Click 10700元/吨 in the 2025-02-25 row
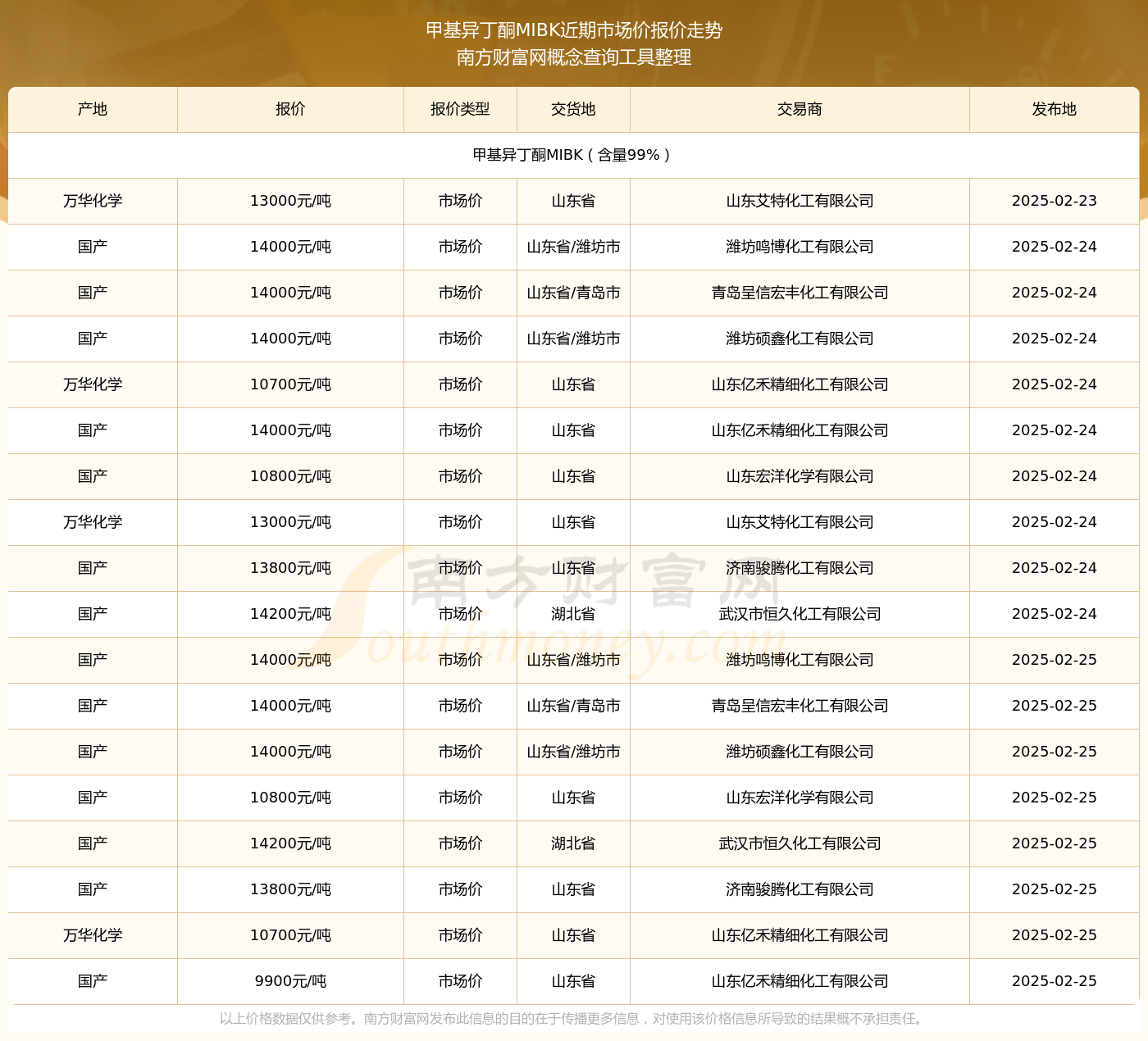Screen dimensions: 1148x1041 (x=290, y=935)
